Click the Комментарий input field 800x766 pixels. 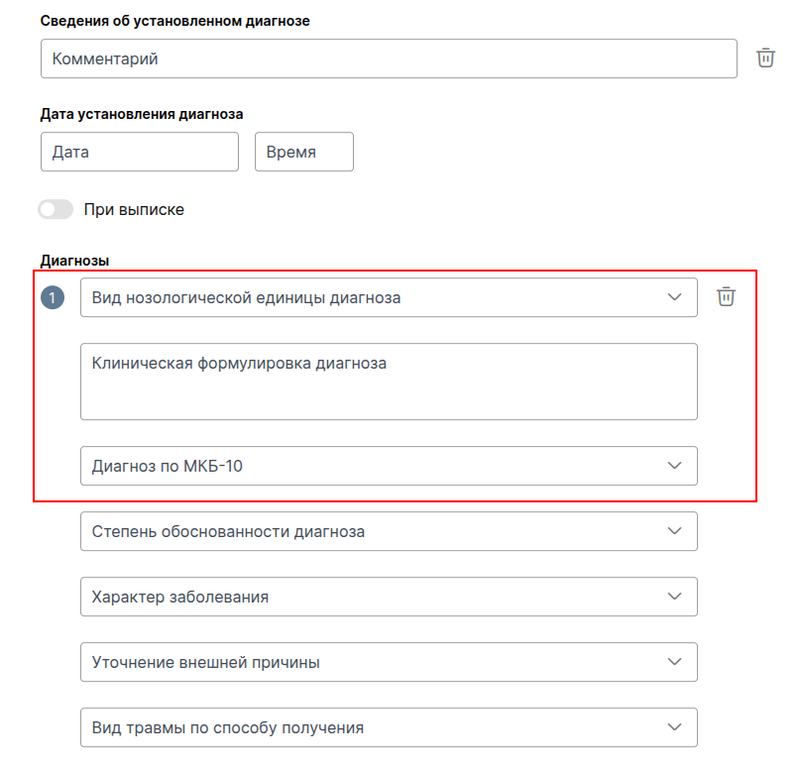point(389,59)
